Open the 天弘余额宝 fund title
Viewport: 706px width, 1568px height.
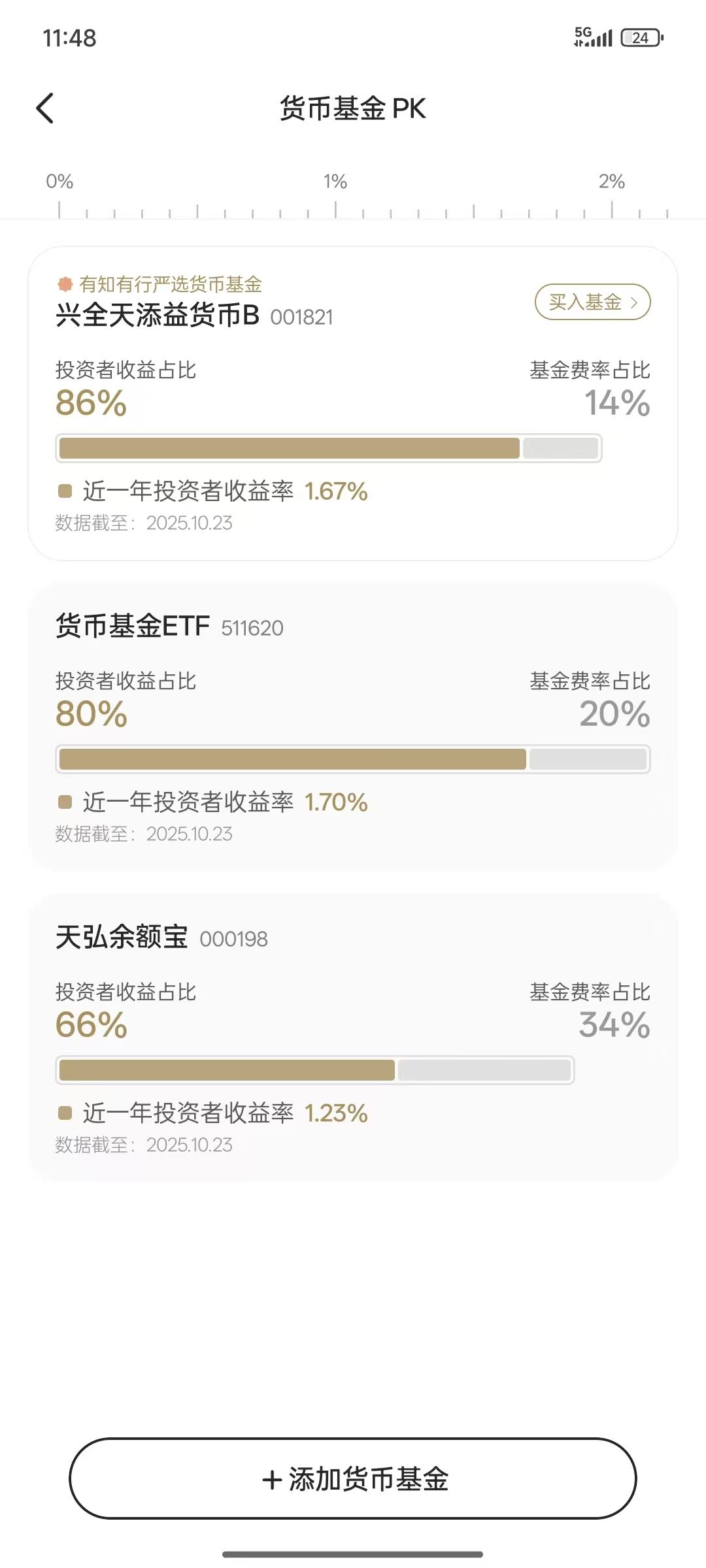(122, 937)
